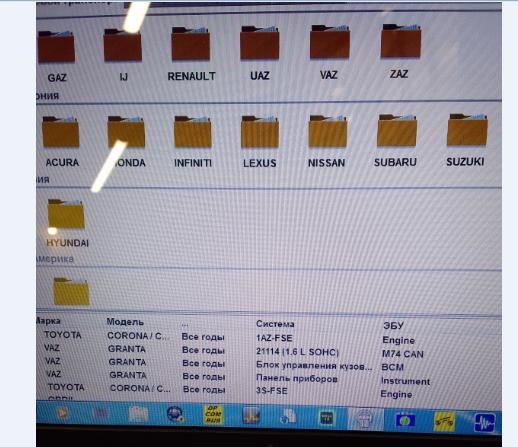Launch OP COM RUS from the taskbar

213,415
